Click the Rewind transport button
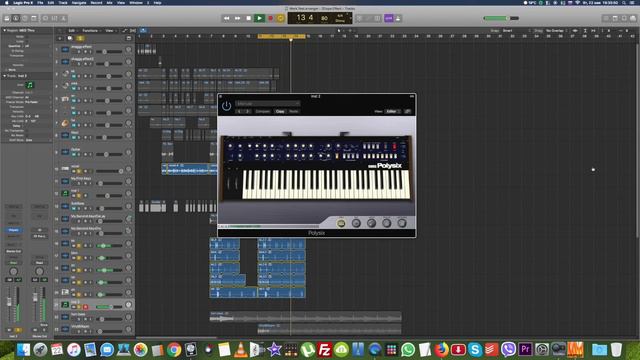 tap(227, 18)
